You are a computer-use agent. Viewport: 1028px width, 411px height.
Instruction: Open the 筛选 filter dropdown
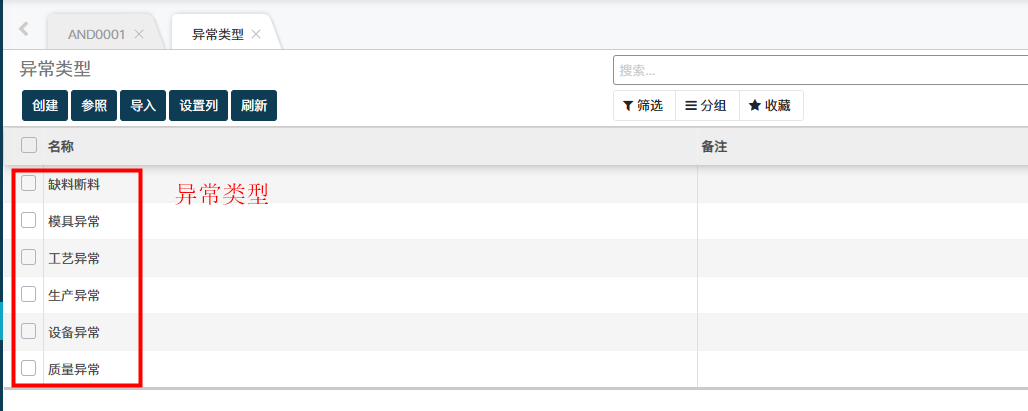pos(643,106)
